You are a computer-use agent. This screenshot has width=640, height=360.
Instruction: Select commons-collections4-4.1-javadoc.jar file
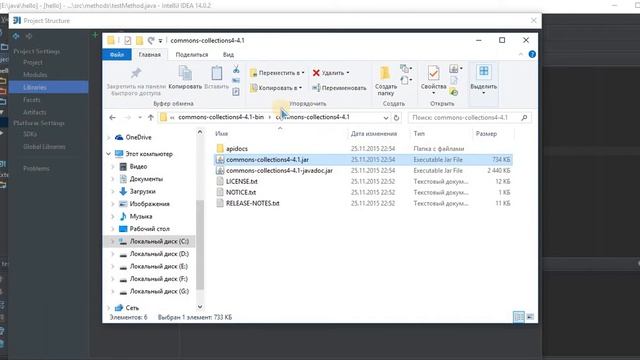click(279, 171)
